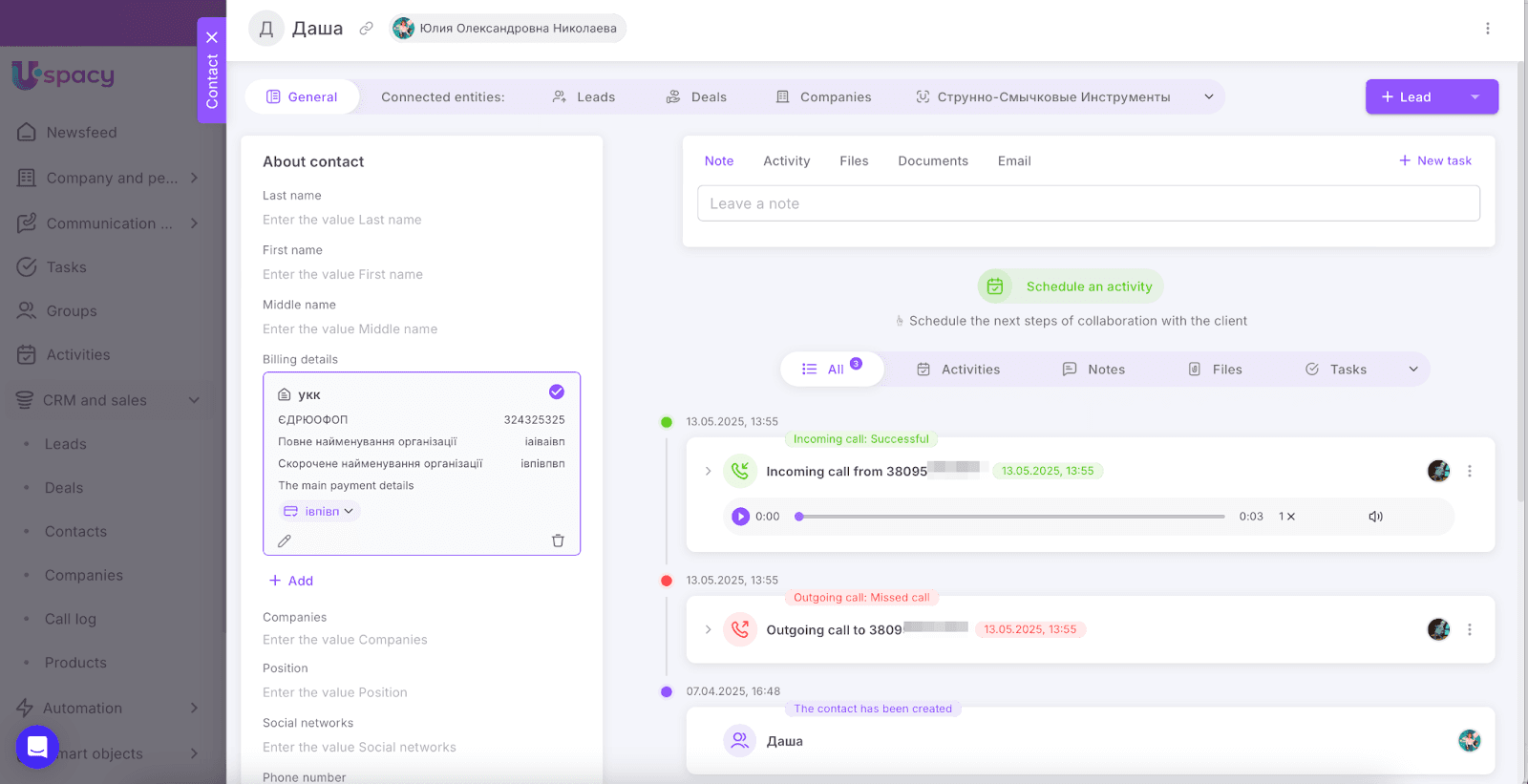Click the Schedule an activity button
Image resolution: width=1528 pixels, height=784 pixels.
[x=1071, y=286]
